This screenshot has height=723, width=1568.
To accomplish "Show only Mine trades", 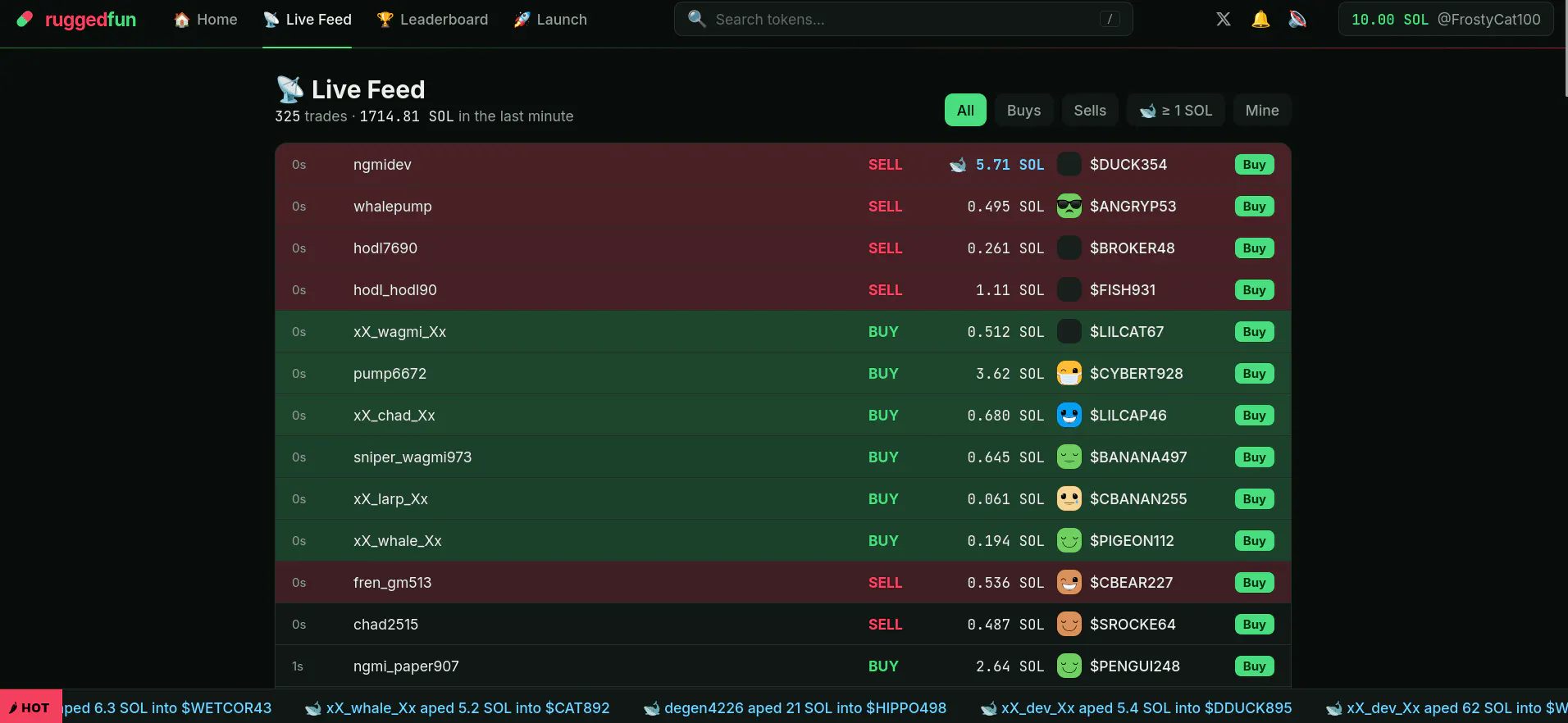I will [x=1262, y=111].
